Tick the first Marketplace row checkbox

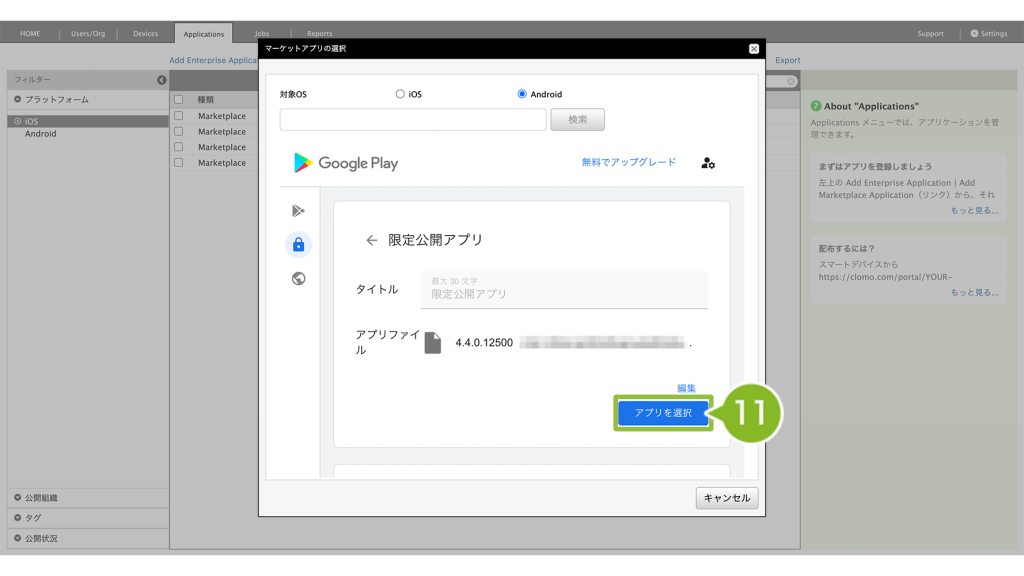click(179, 116)
